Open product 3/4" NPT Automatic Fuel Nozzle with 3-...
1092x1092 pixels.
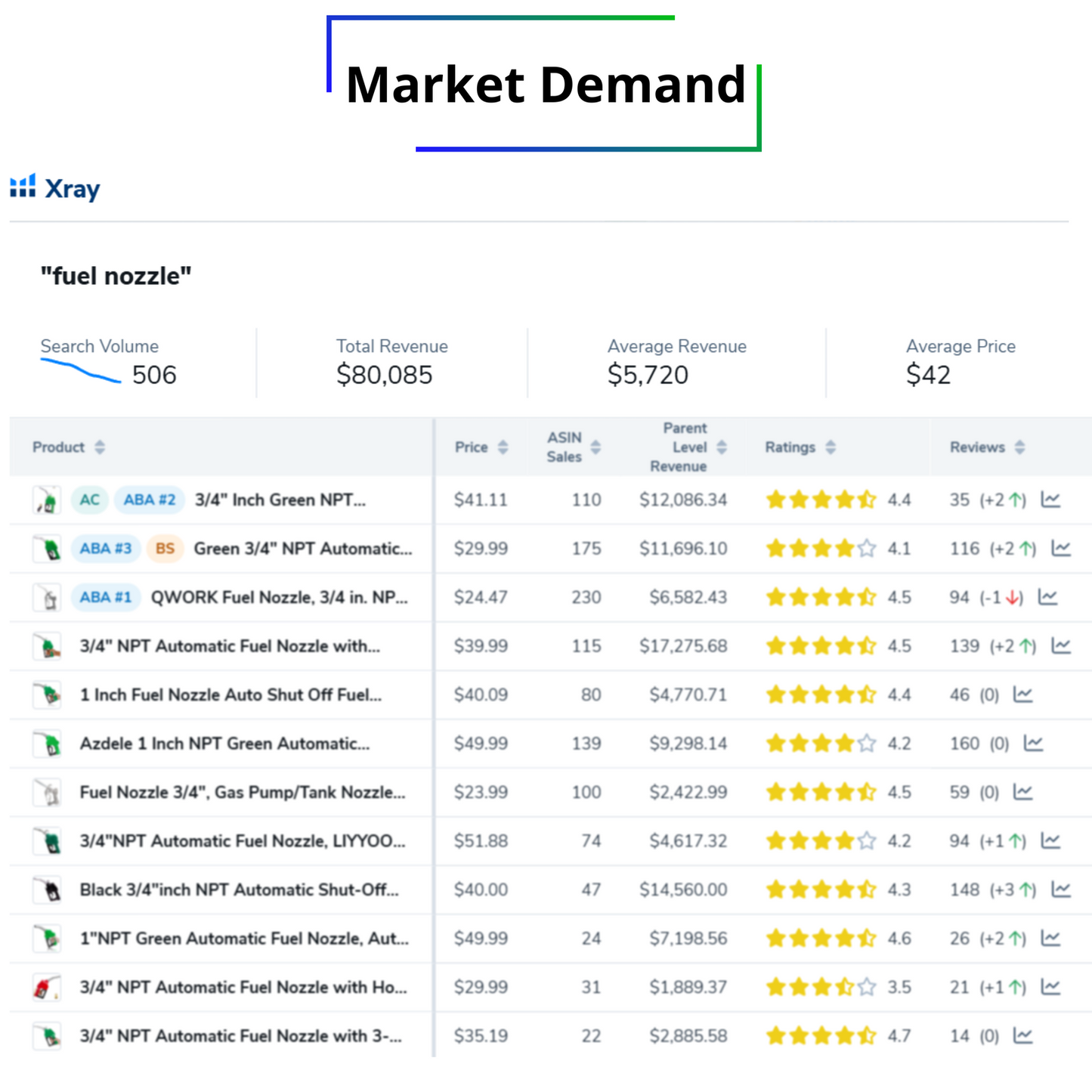[x=241, y=1036]
